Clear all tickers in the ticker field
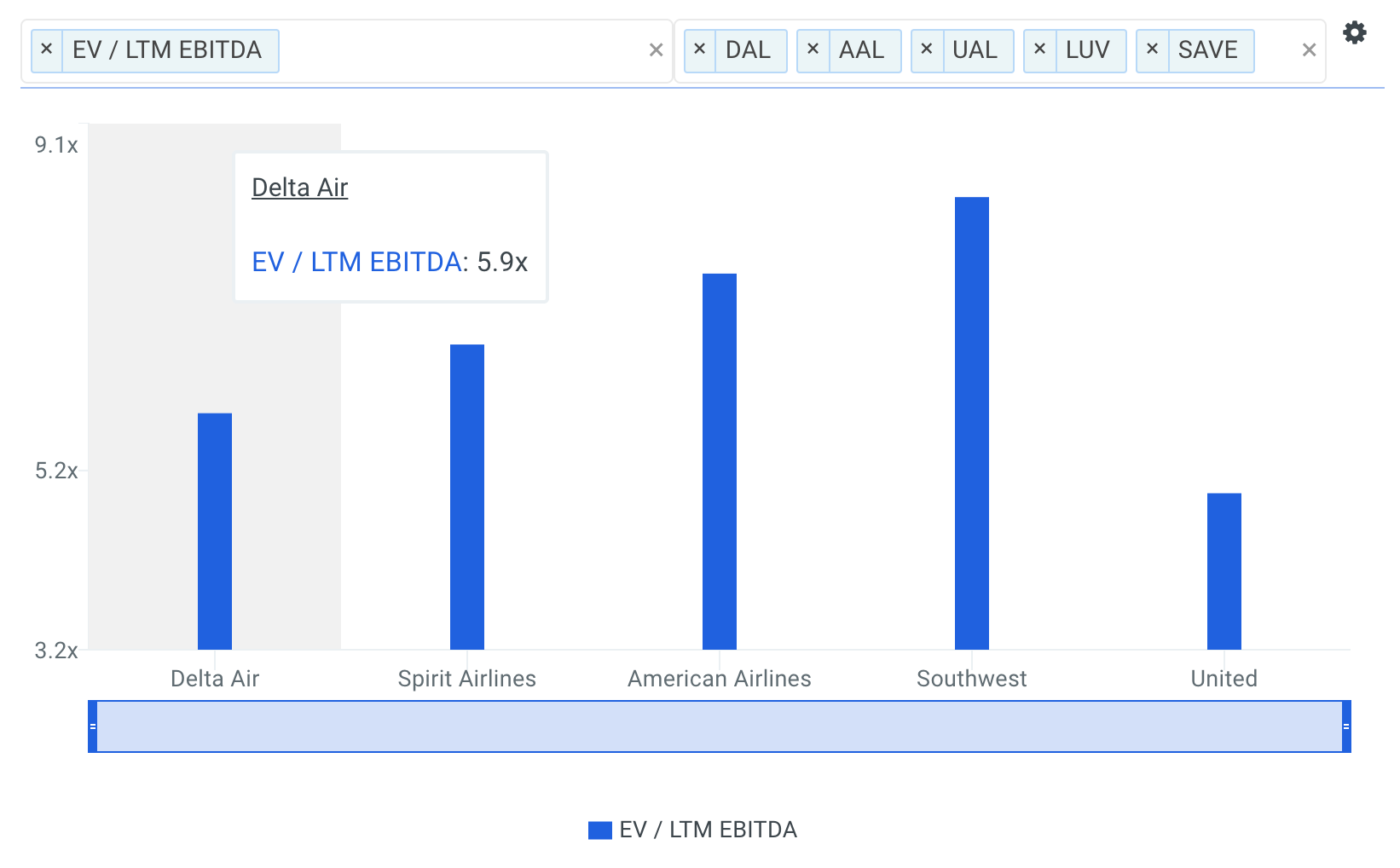 [1309, 50]
